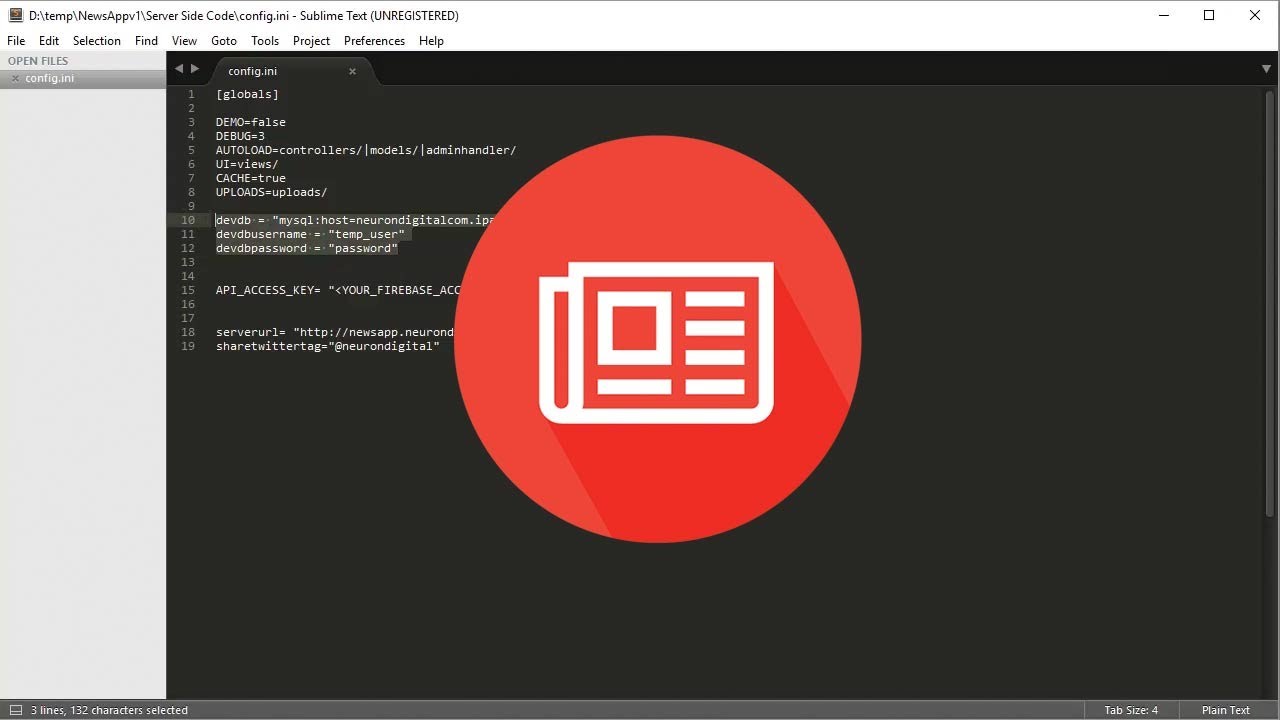This screenshot has width=1280, height=720.
Task: Close the config.ini tab
Action: [x=352, y=71]
